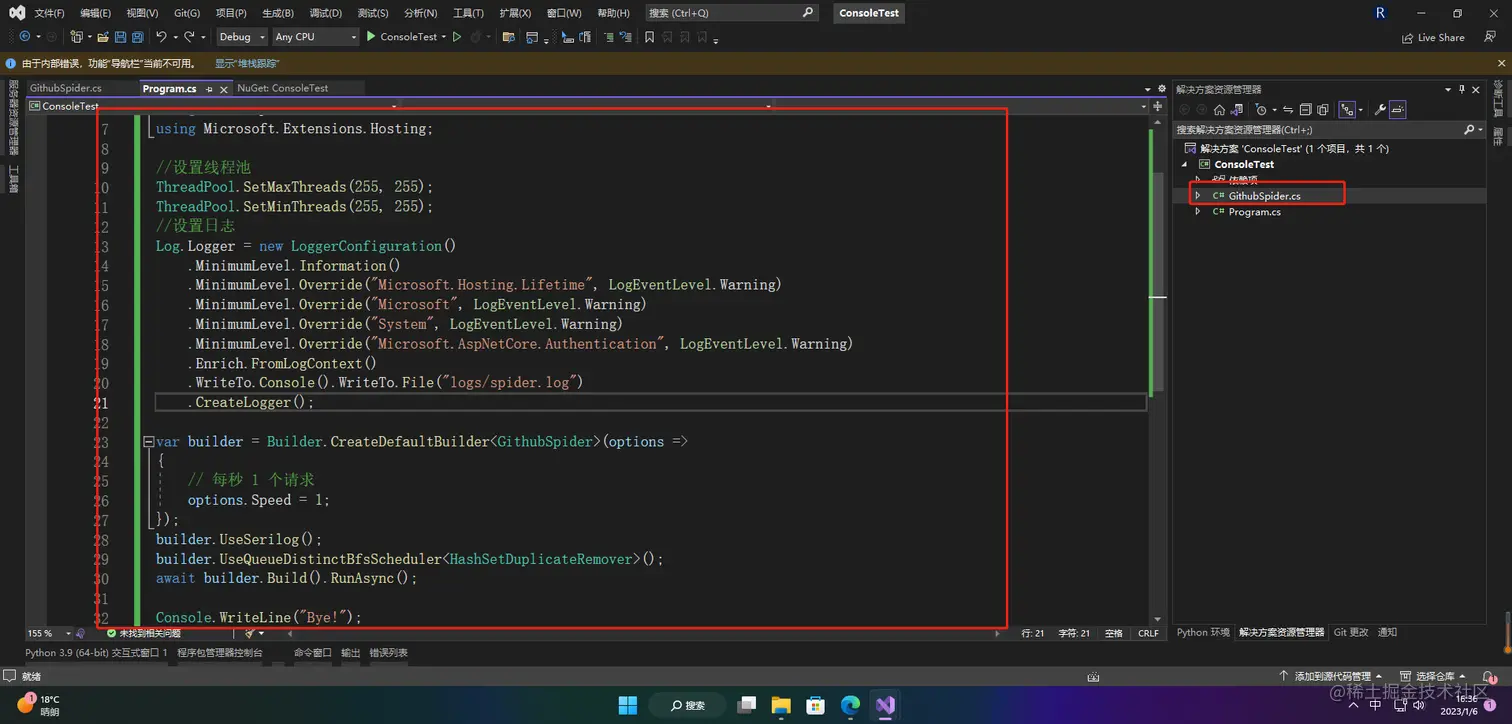Click the weather widget showing 18°C
Image resolution: width=1512 pixels, height=724 pixels.
click(x=38, y=705)
